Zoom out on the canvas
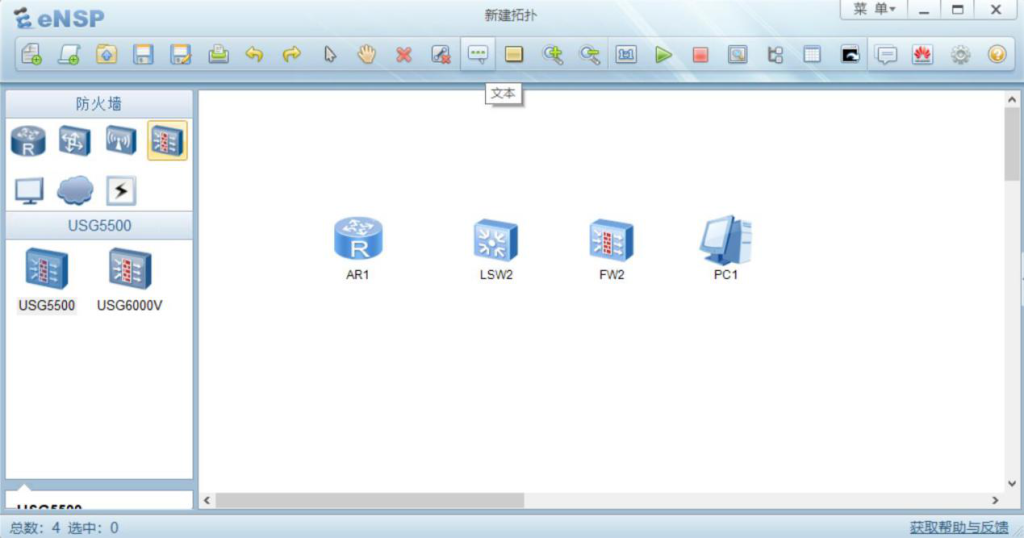The image size is (1024, 538). pos(589,54)
